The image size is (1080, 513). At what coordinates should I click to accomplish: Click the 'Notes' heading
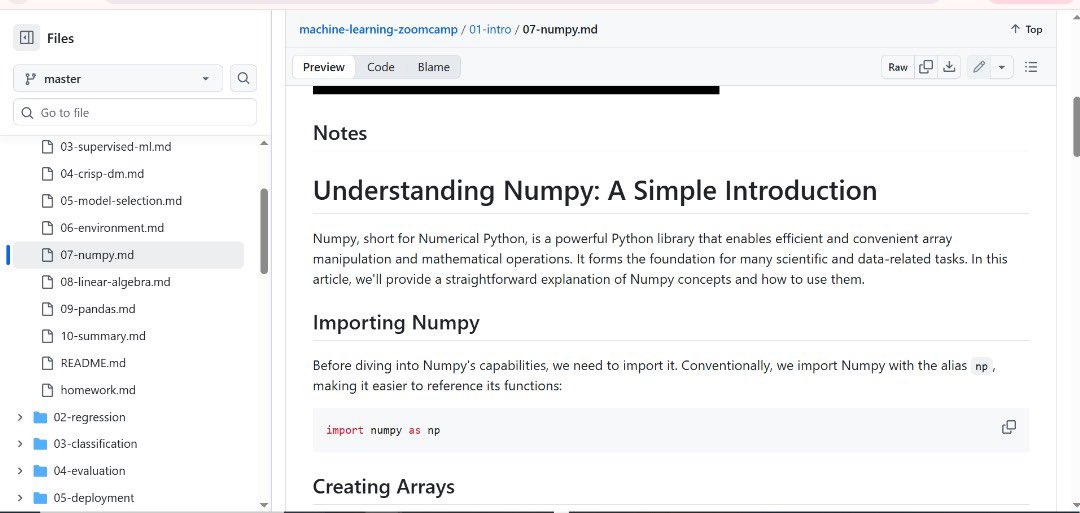coord(340,133)
